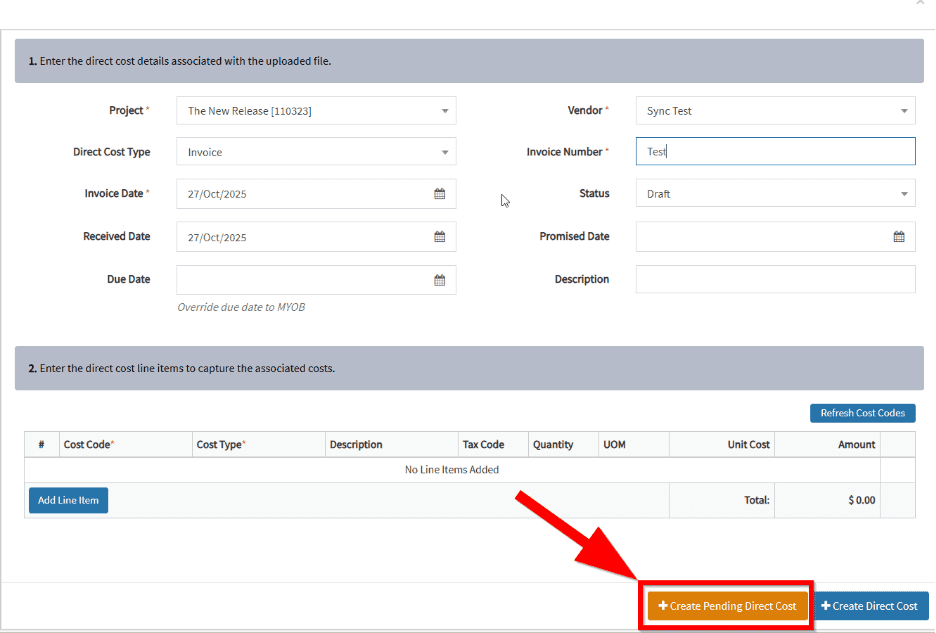Change the Status dropdown from Draft

click(775, 194)
